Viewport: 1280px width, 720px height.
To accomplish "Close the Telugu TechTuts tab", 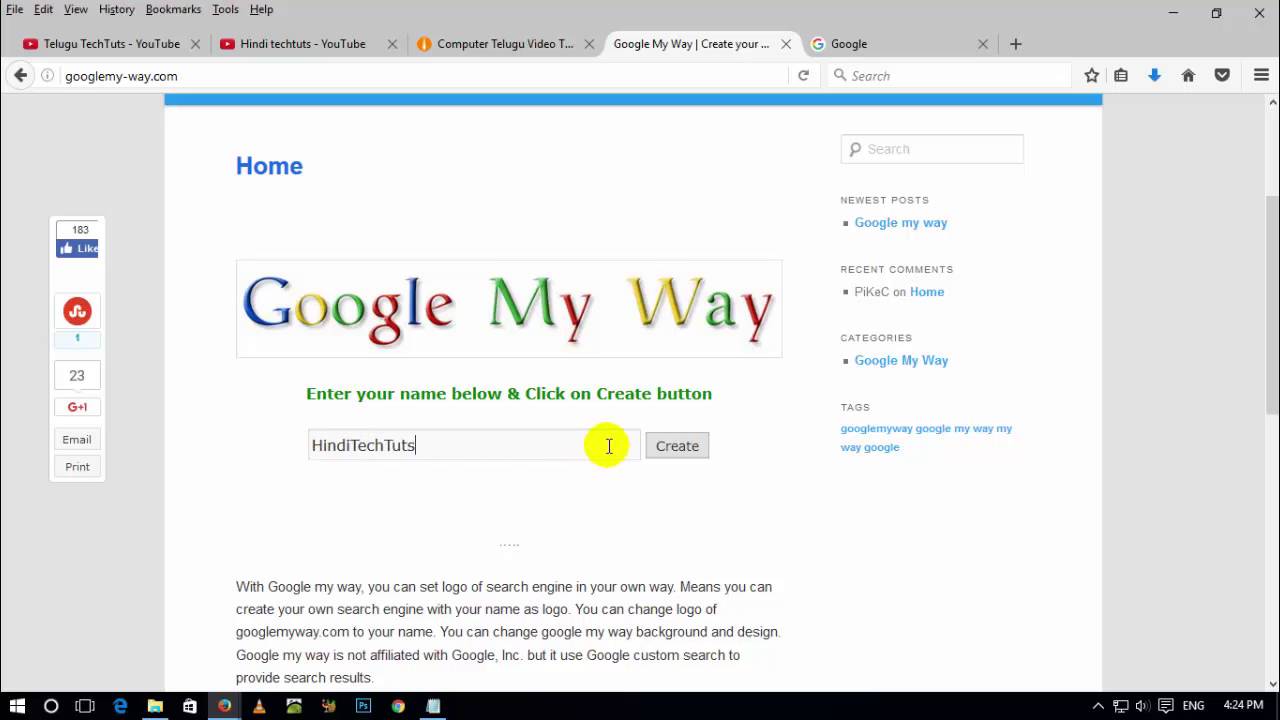I will pos(195,44).
